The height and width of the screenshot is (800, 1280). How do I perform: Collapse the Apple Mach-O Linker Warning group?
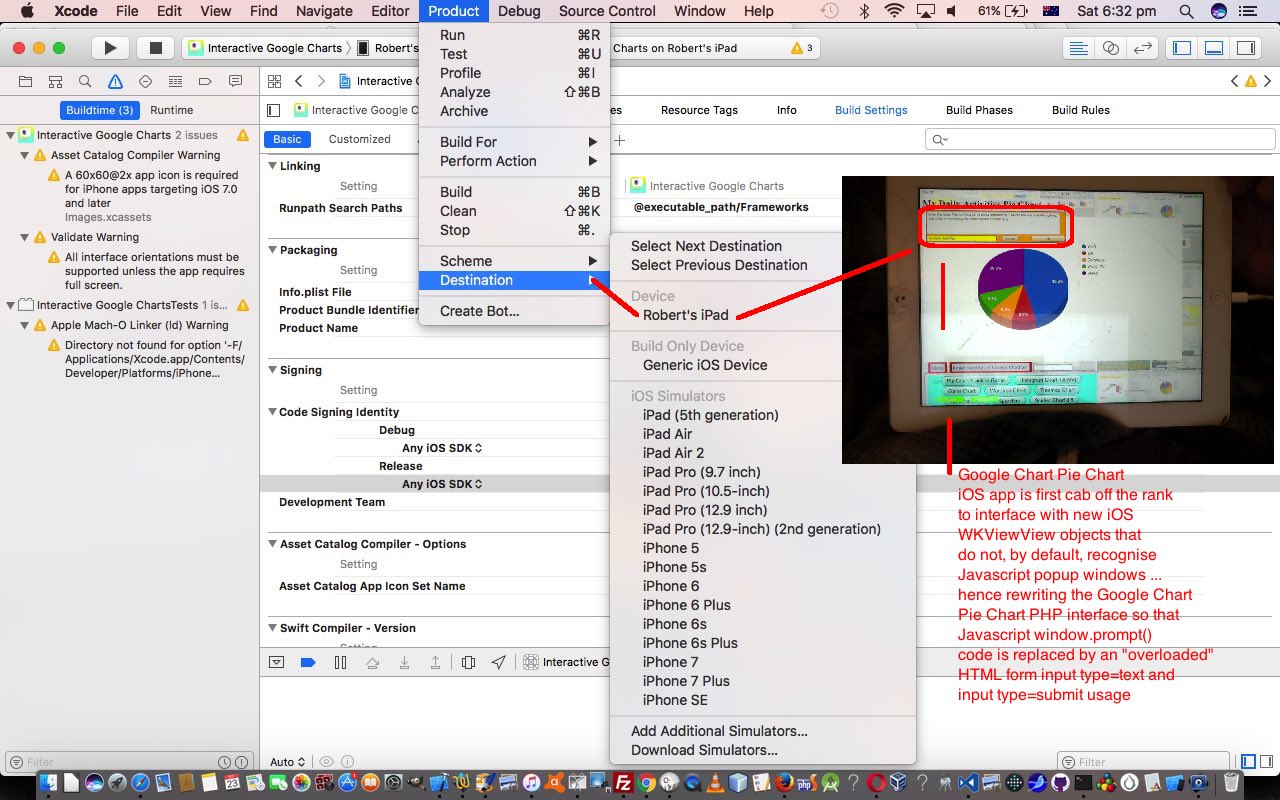[x=25, y=325]
